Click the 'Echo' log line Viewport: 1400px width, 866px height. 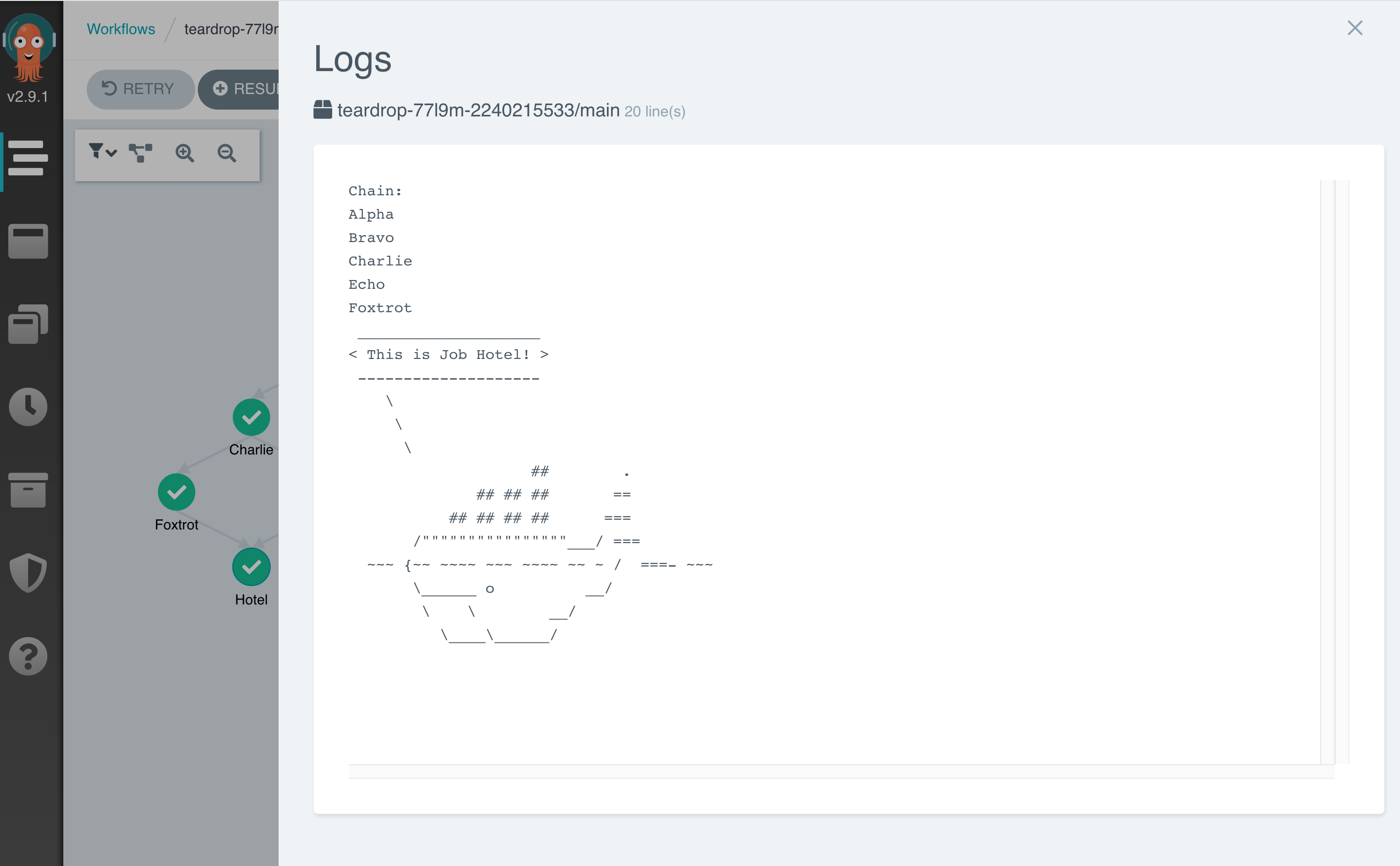(x=367, y=284)
